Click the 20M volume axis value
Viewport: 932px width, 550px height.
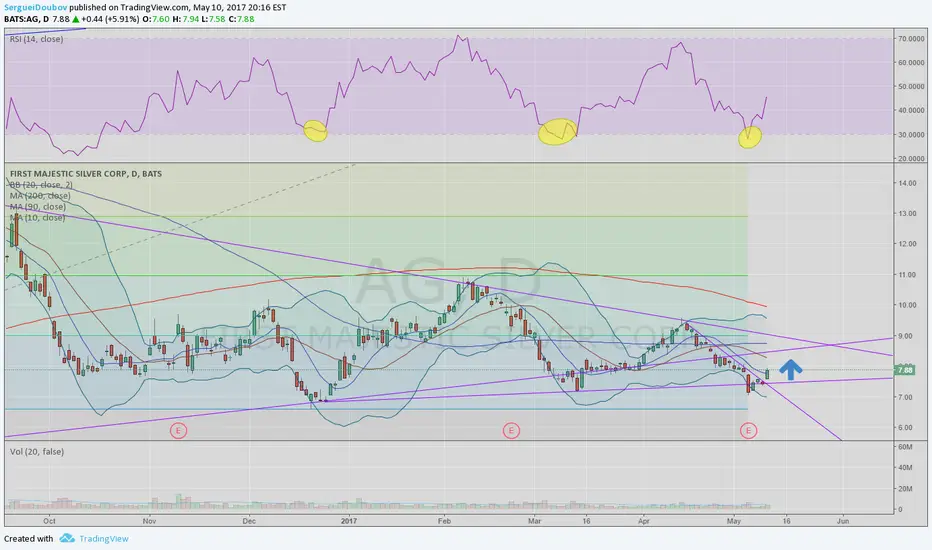point(905,489)
